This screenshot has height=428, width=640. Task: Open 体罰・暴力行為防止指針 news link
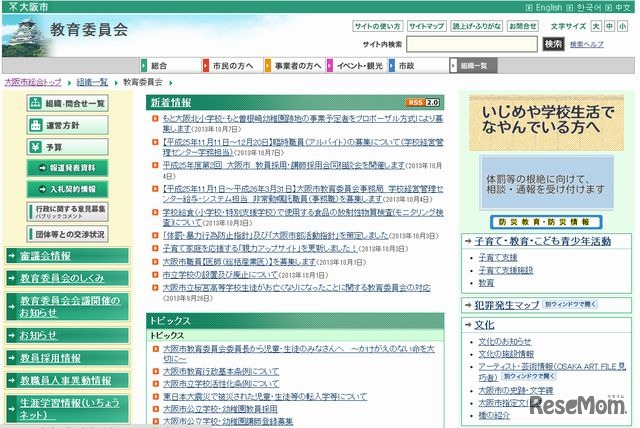pyautogui.click(x=276, y=235)
